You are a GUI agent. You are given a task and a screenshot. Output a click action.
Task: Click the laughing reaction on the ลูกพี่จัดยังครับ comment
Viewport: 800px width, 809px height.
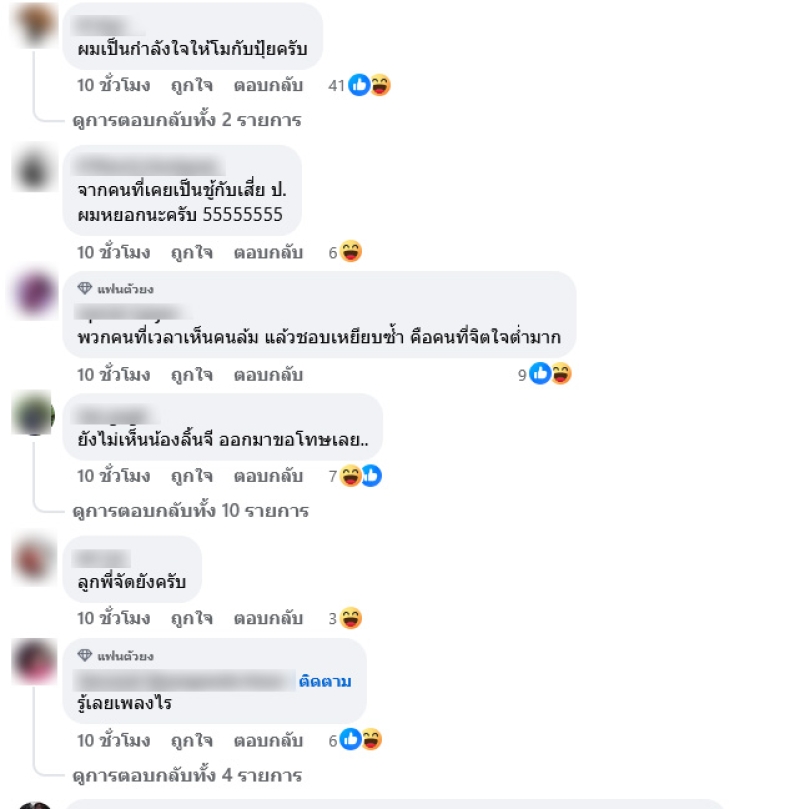[x=351, y=618]
